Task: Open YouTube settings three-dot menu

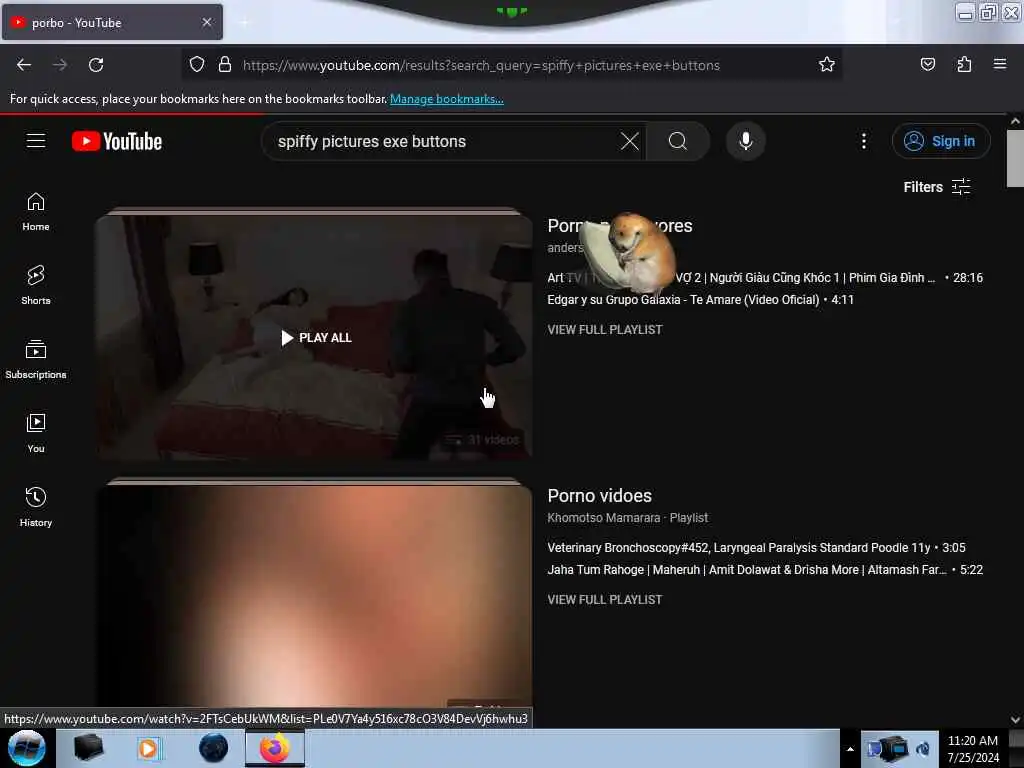Action: click(x=863, y=141)
